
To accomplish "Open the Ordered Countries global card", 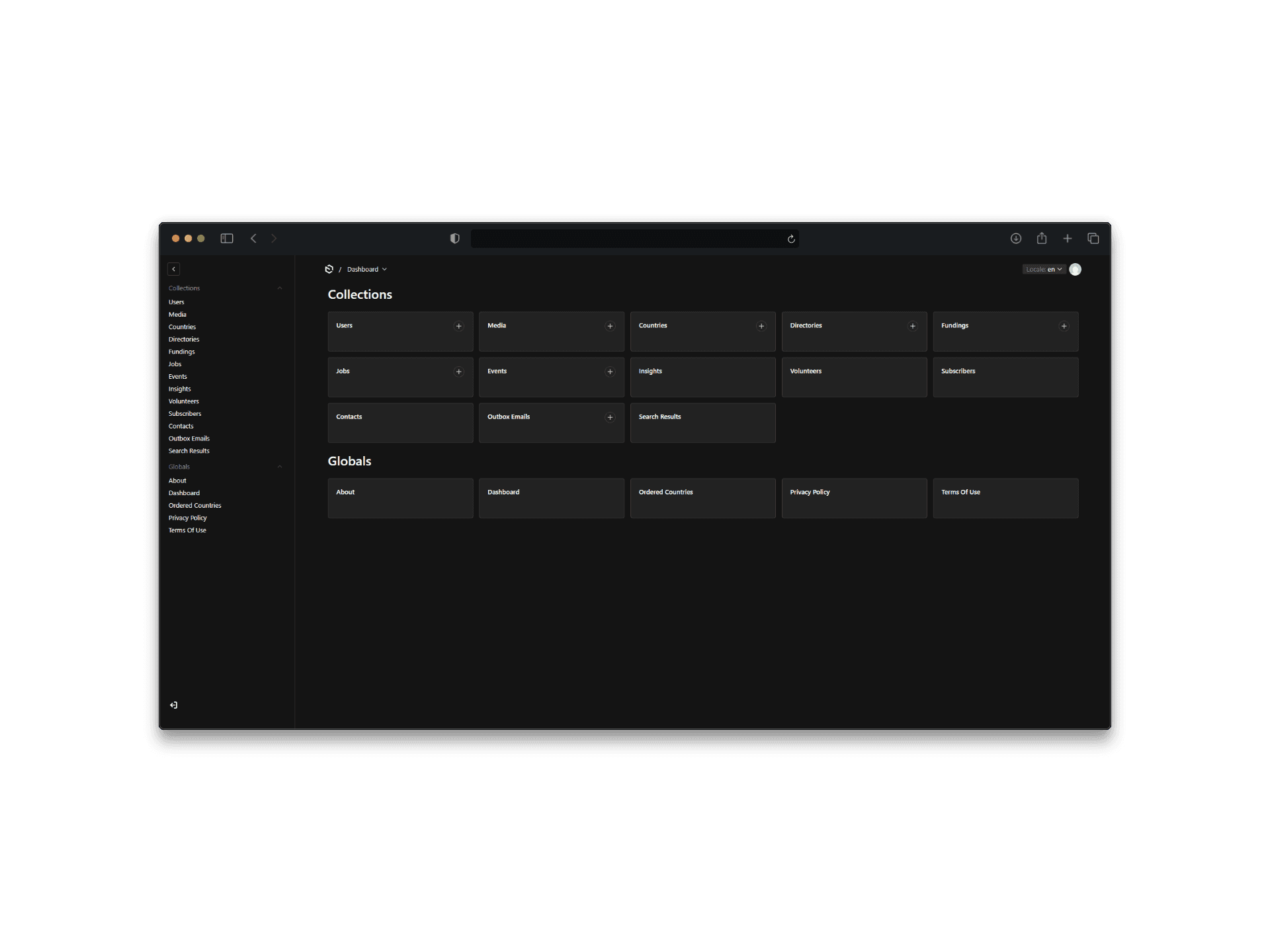I will point(702,498).
